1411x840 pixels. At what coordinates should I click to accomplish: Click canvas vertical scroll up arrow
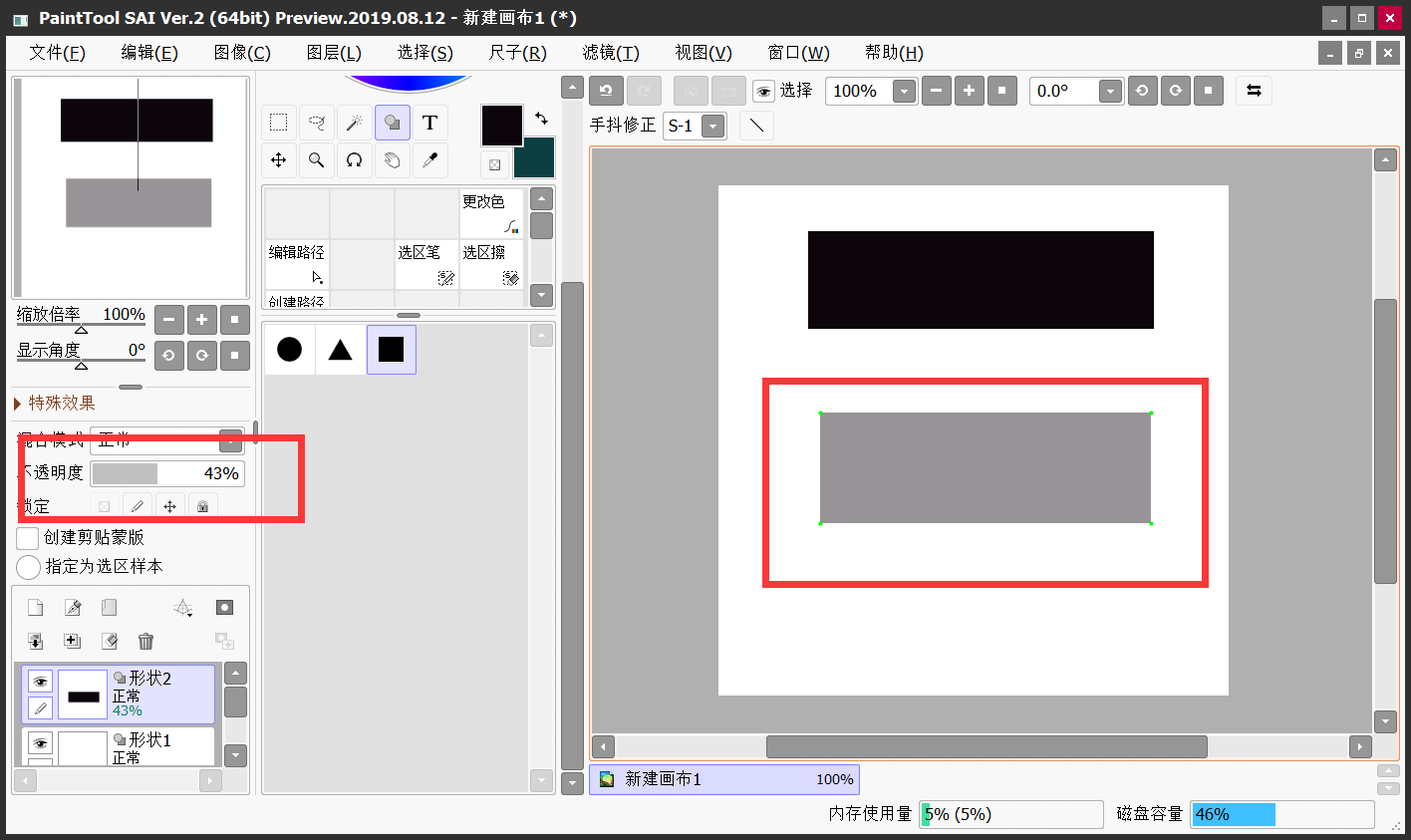point(1385,159)
